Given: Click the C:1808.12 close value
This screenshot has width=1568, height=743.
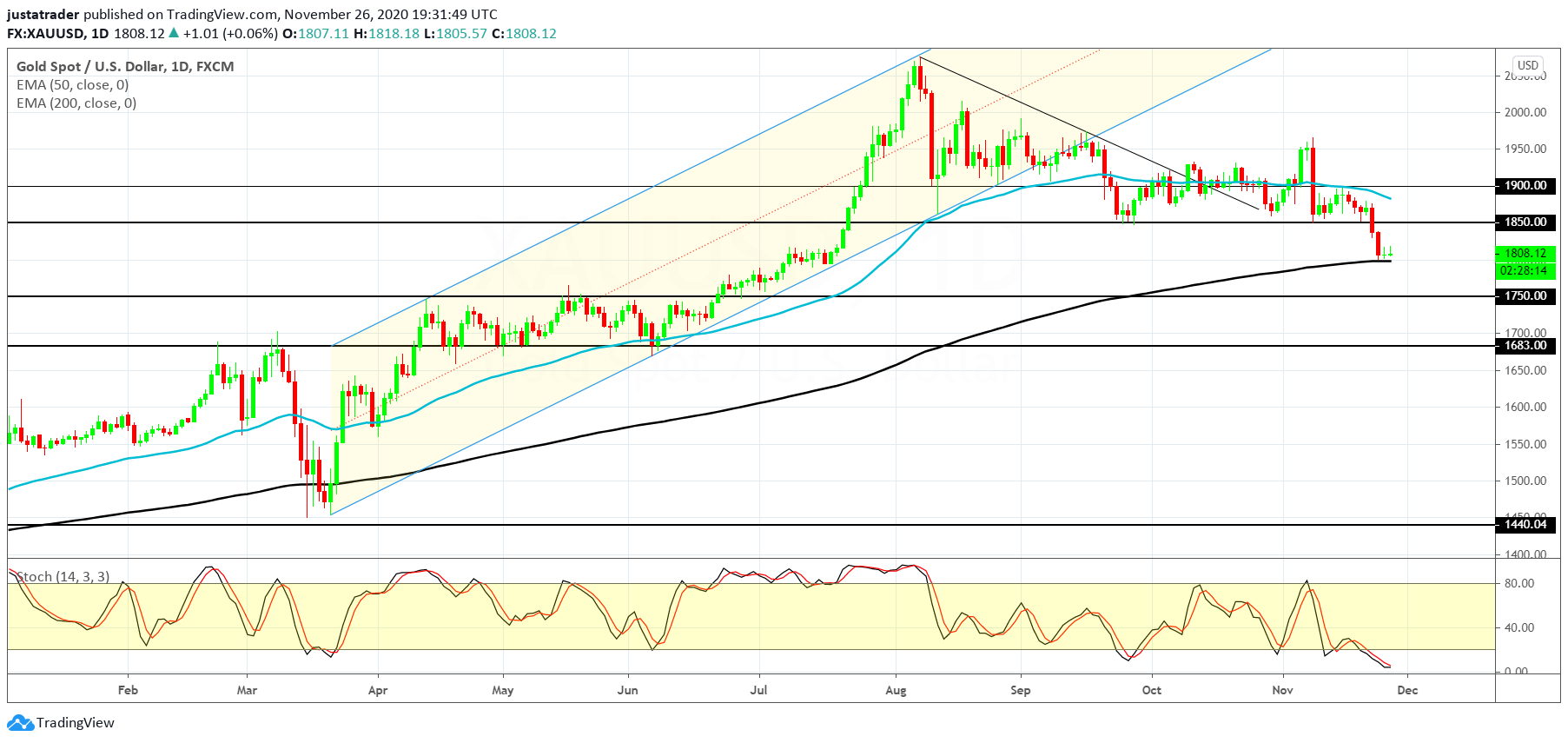Looking at the screenshot, I should [x=524, y=34].
